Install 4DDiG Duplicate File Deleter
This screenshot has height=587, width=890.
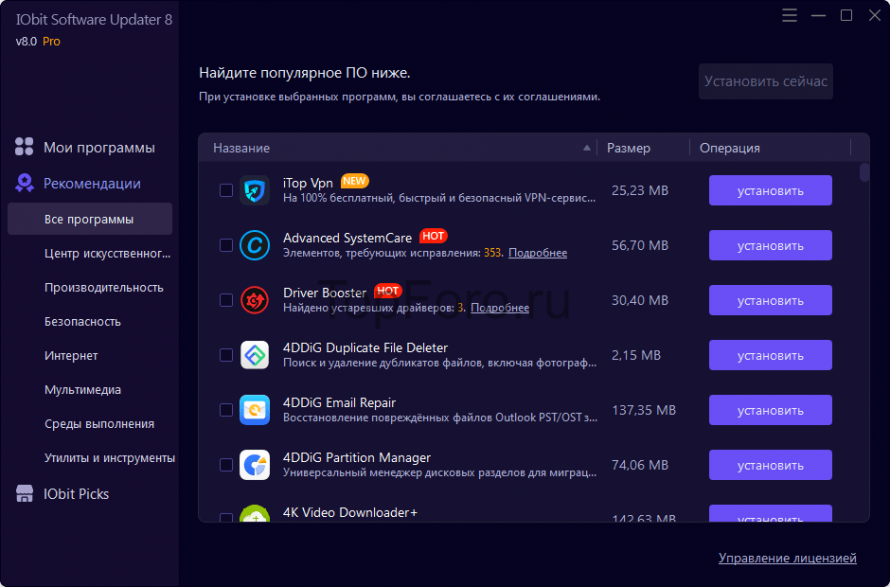(x=770, y=355)
